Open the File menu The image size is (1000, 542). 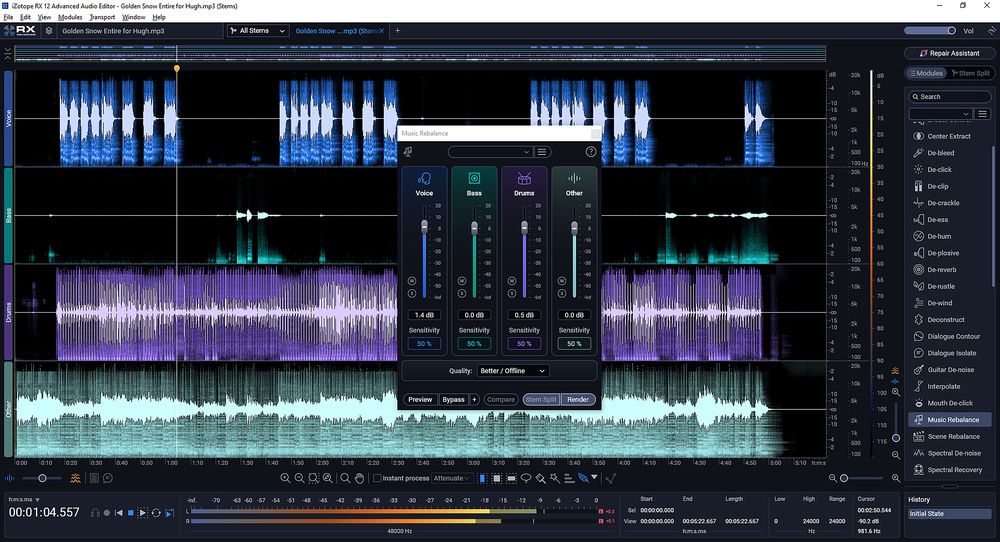(8, 17)
